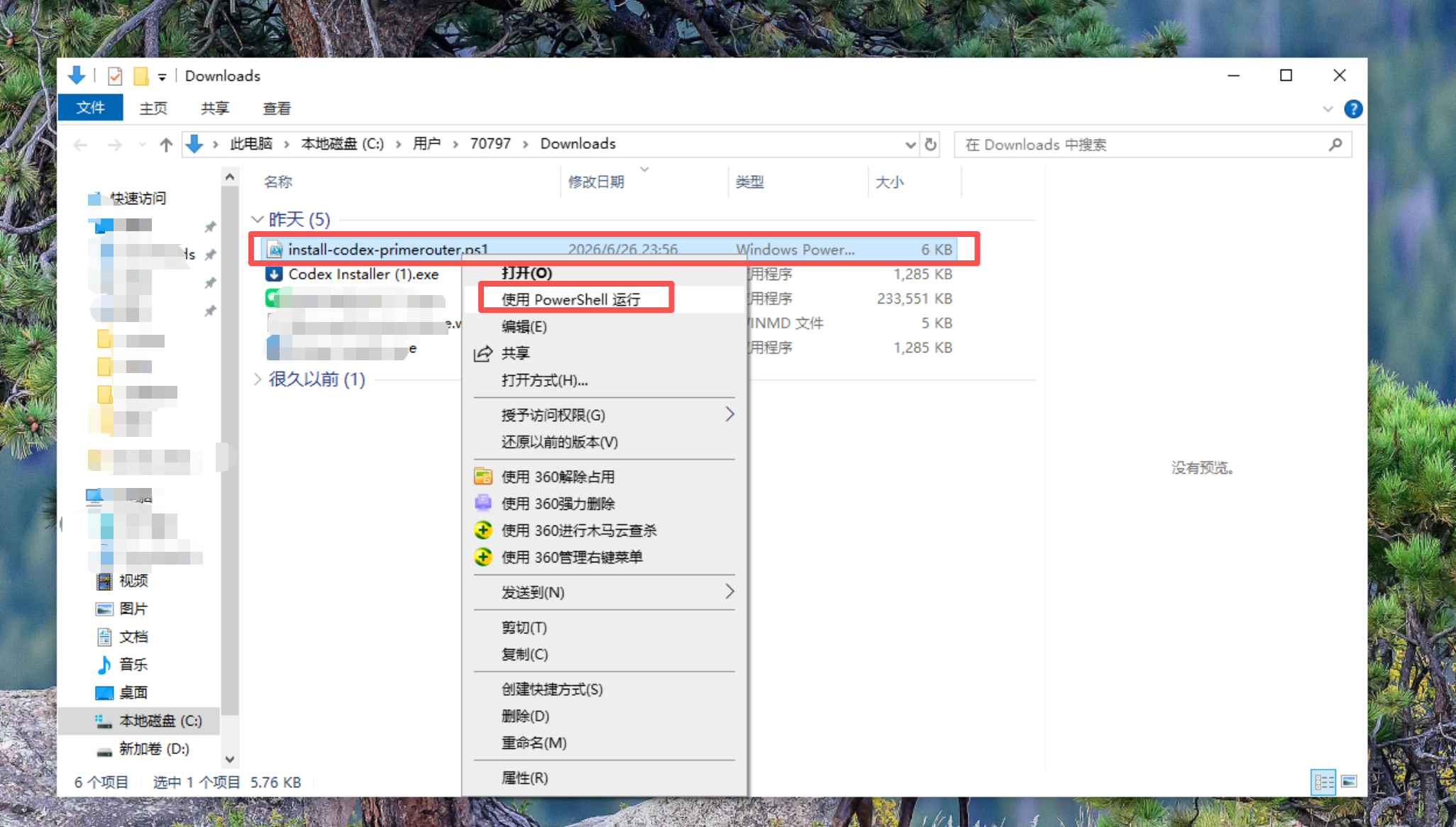
Task: Open 文档 folder in the navigation pane
Action: [133, 637]
